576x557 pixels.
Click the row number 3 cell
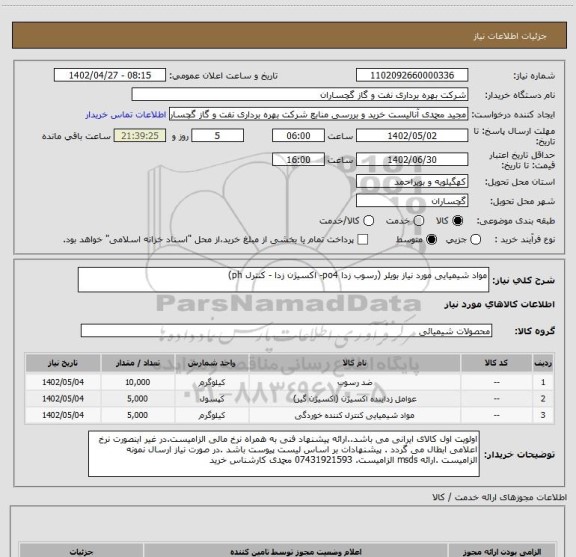[x=543, y=415]
